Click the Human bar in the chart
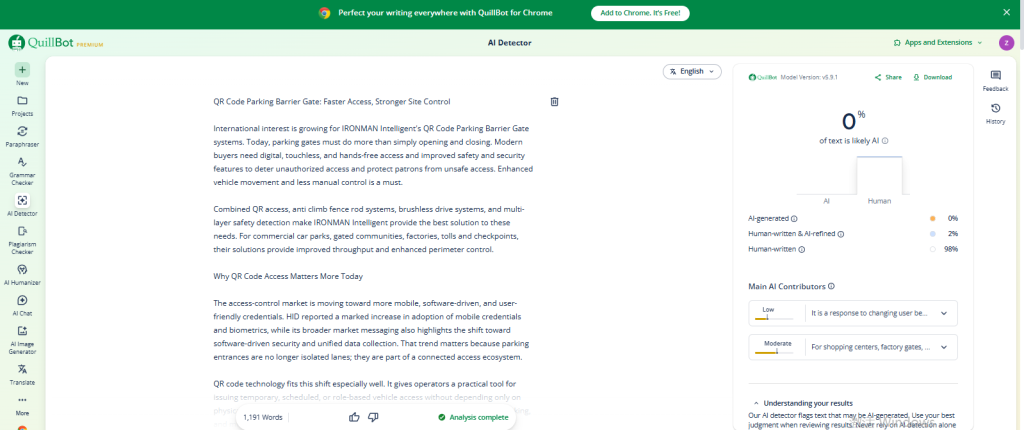1024x430 pixels. pyautogui.click(x=879, y=176)
